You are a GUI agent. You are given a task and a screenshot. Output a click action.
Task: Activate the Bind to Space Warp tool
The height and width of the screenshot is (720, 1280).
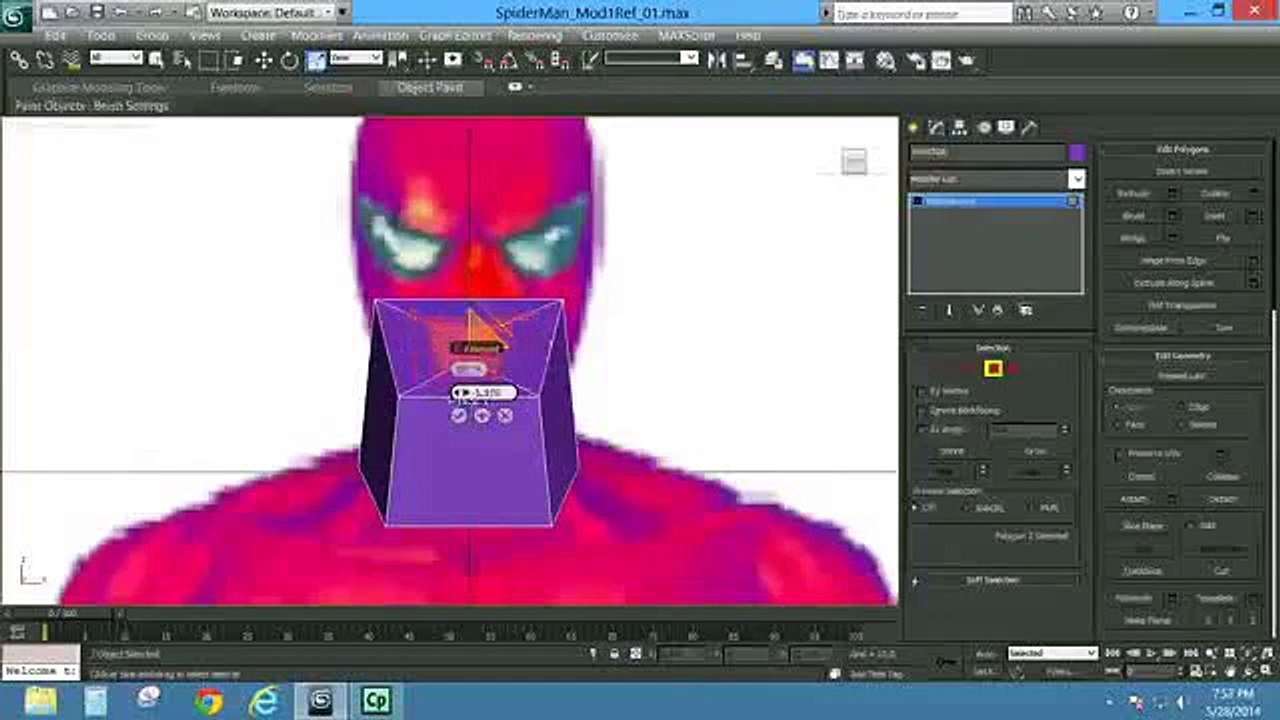[x=70, y=60]
